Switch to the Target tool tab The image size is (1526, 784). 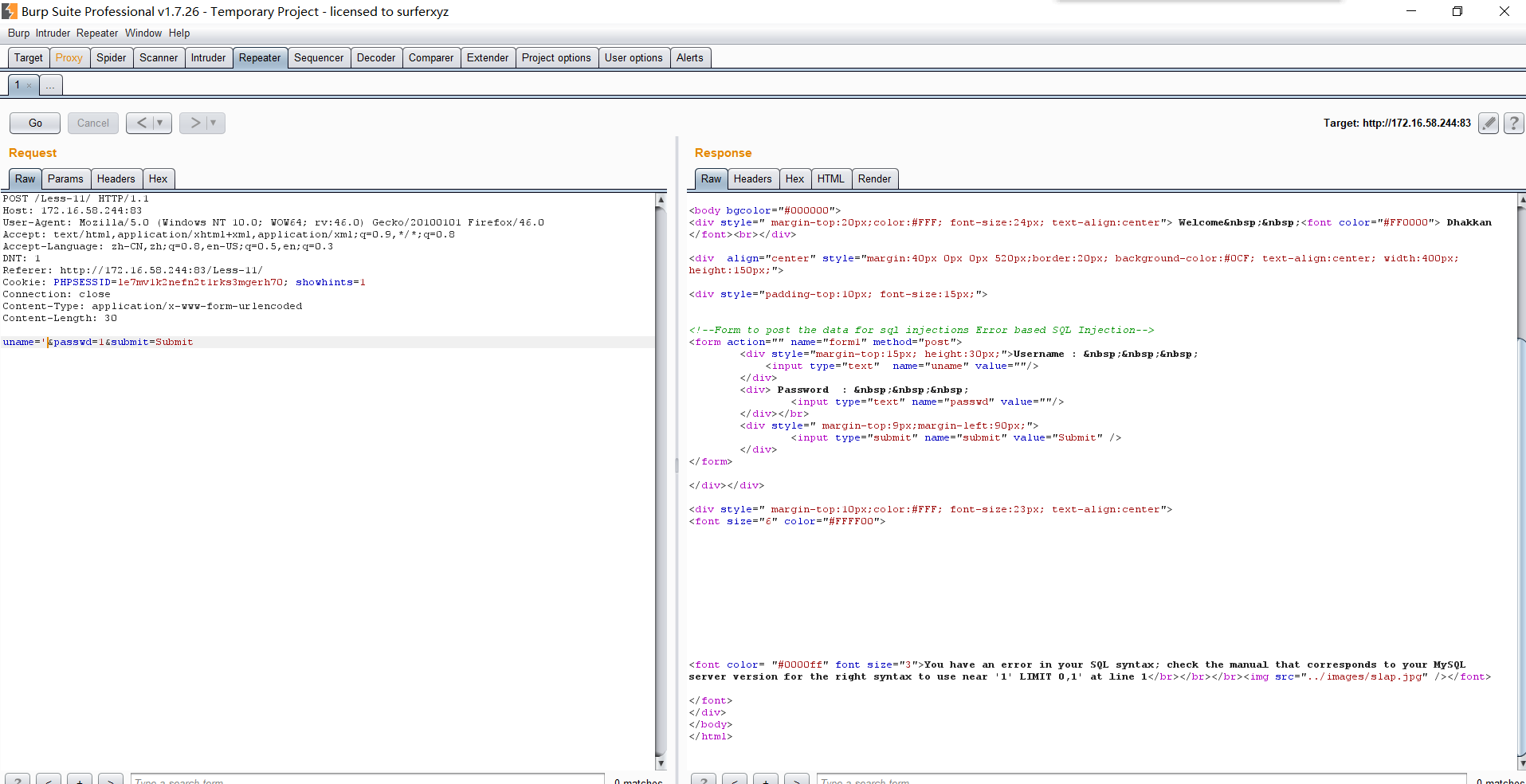(29, 58)
